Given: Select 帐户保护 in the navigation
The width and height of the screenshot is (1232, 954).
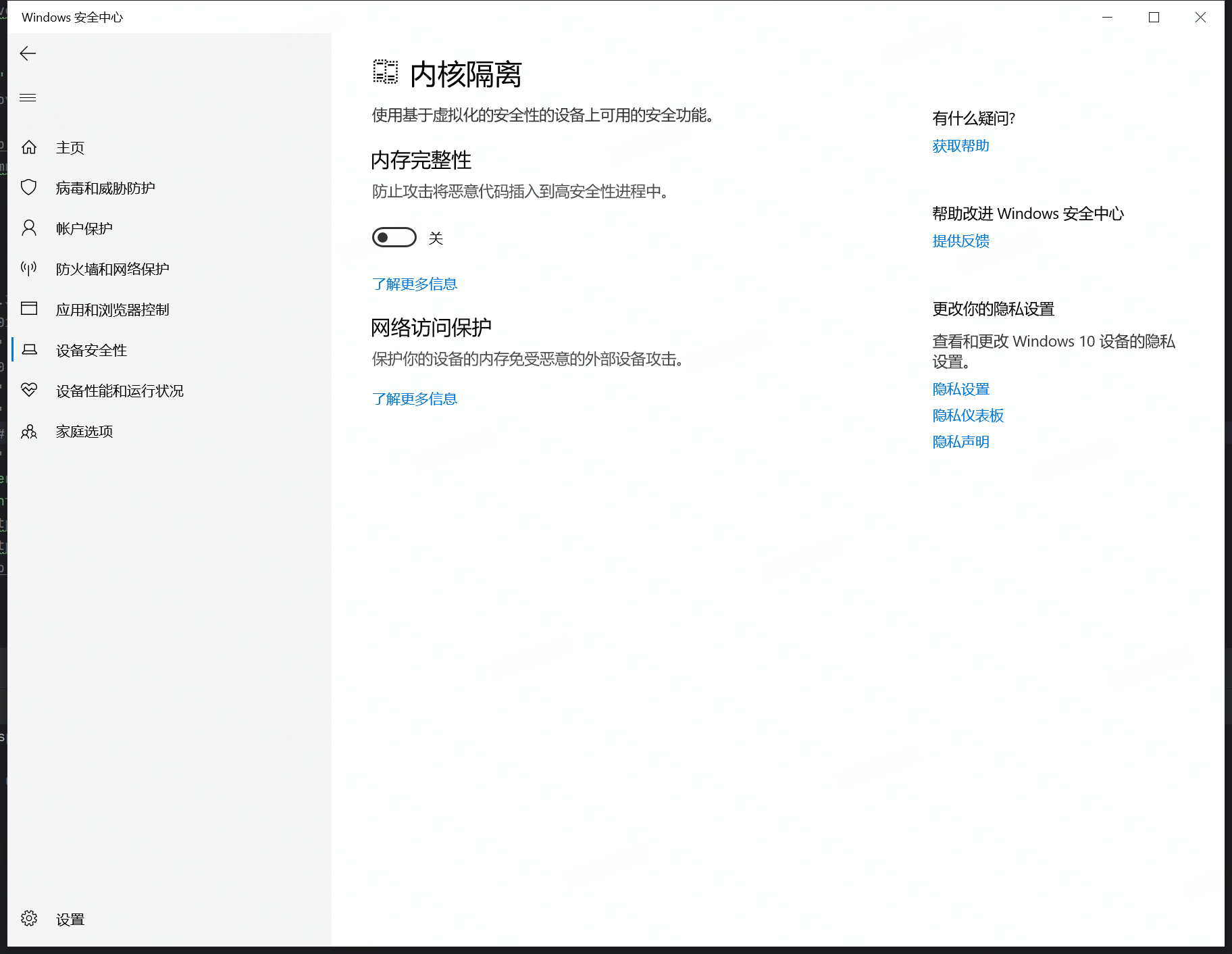Looking at the screenshot, I should [84, 228].
